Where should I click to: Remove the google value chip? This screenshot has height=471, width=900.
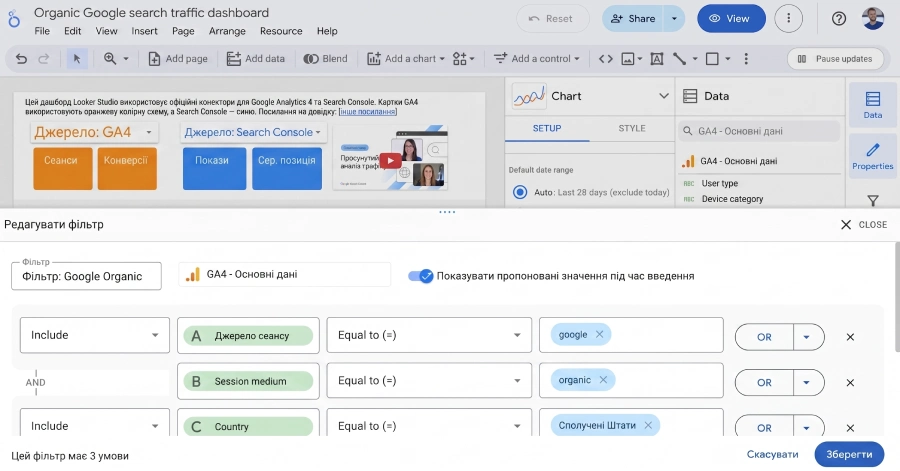[x=599, y=334]
